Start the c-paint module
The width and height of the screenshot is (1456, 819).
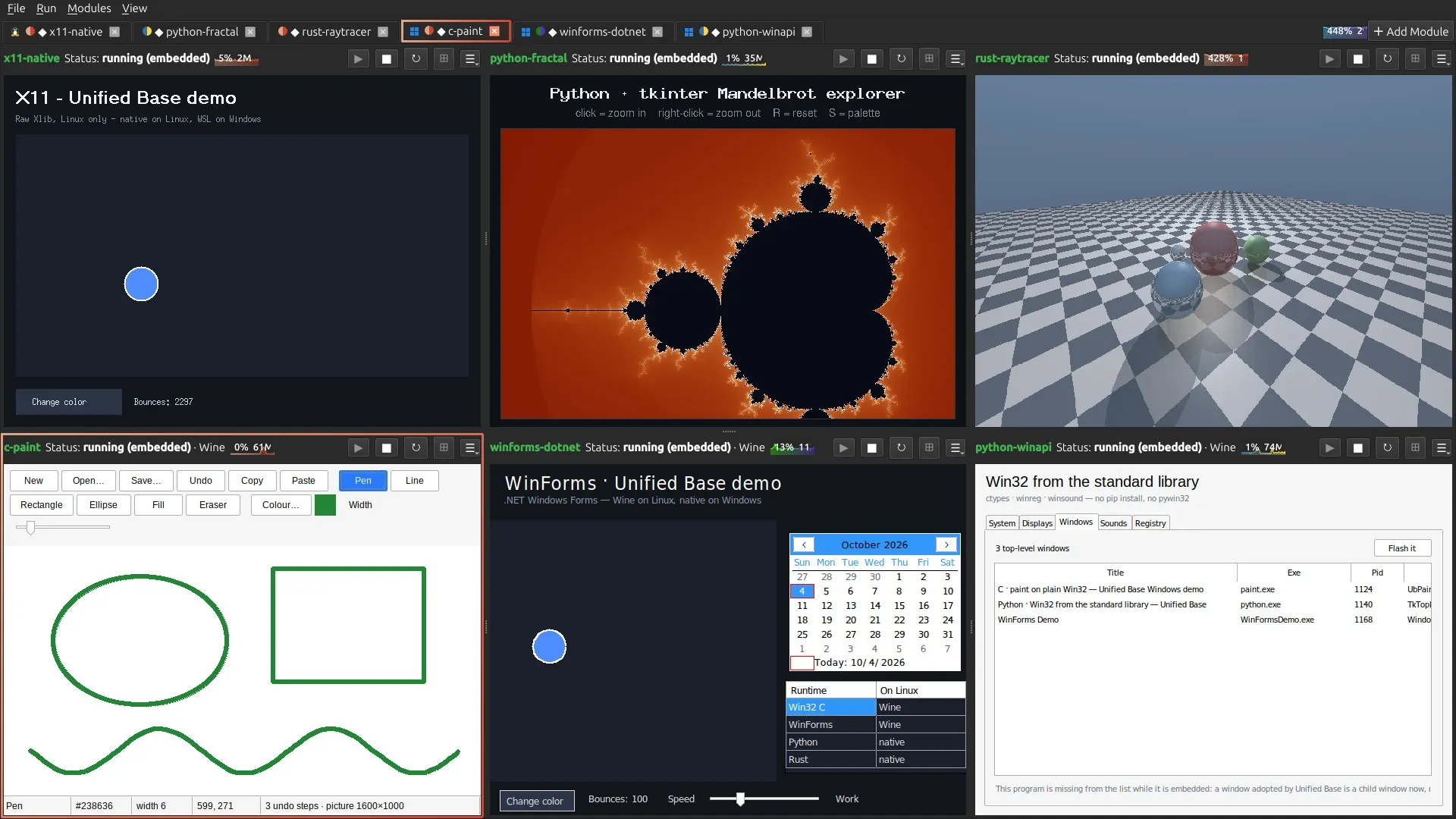point(358,447)
